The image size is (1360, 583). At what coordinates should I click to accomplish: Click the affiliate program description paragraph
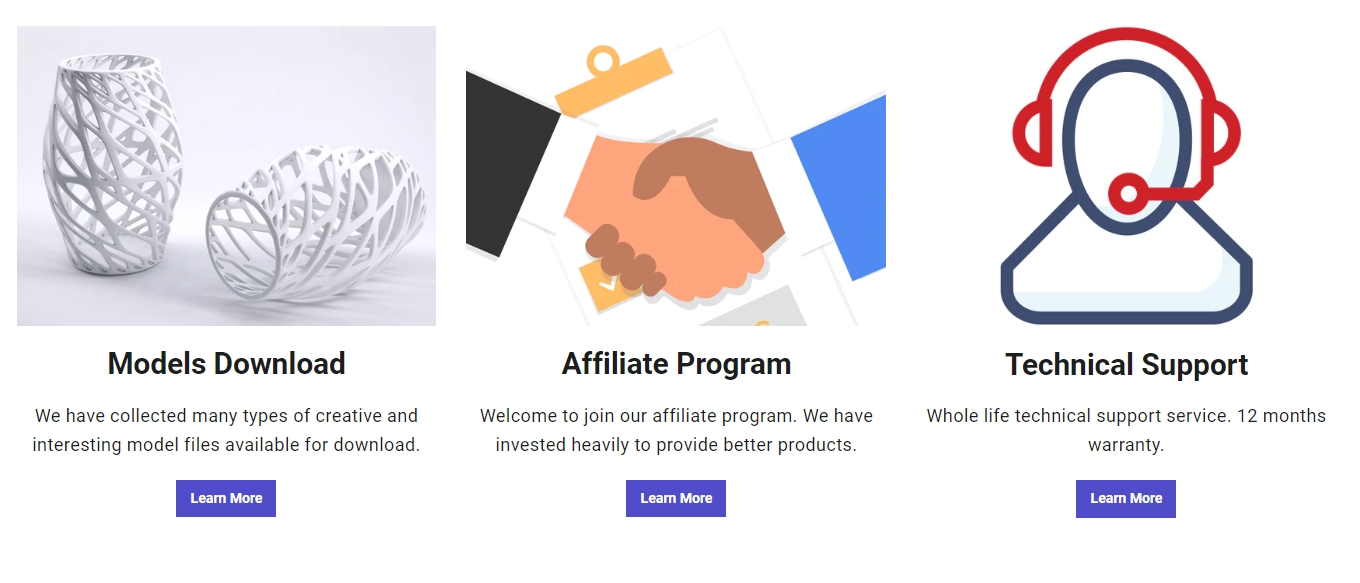pos(676,430)
